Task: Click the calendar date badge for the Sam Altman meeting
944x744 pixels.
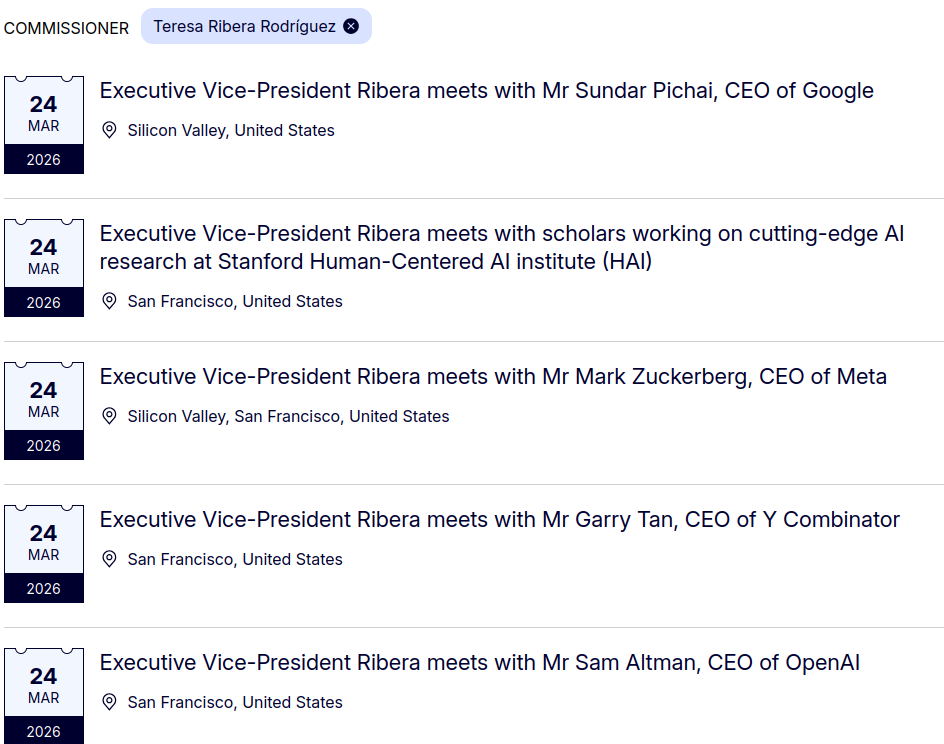Action: coord(44,697)
